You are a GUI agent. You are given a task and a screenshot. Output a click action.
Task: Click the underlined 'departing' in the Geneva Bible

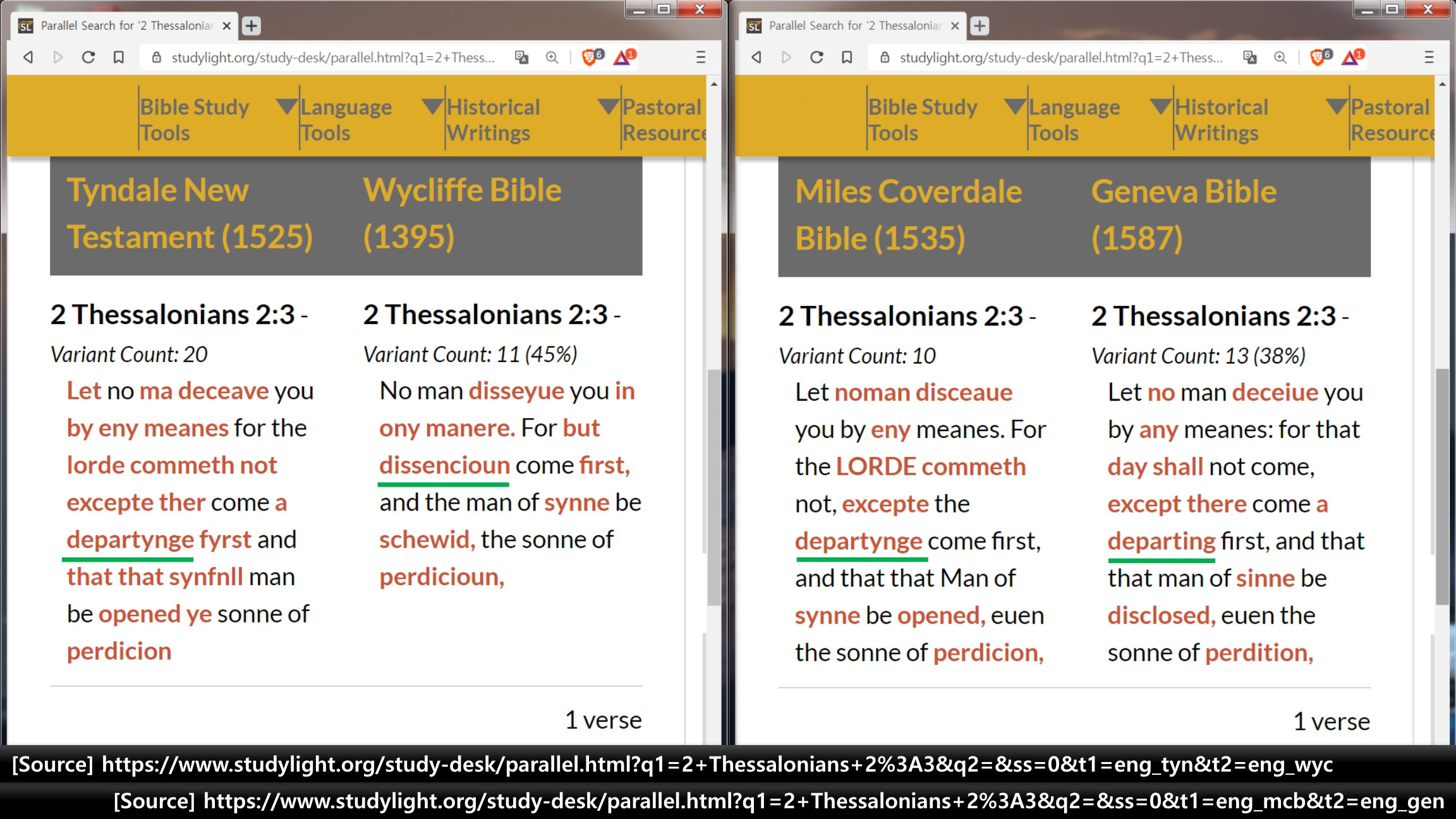coord(1161,542)
